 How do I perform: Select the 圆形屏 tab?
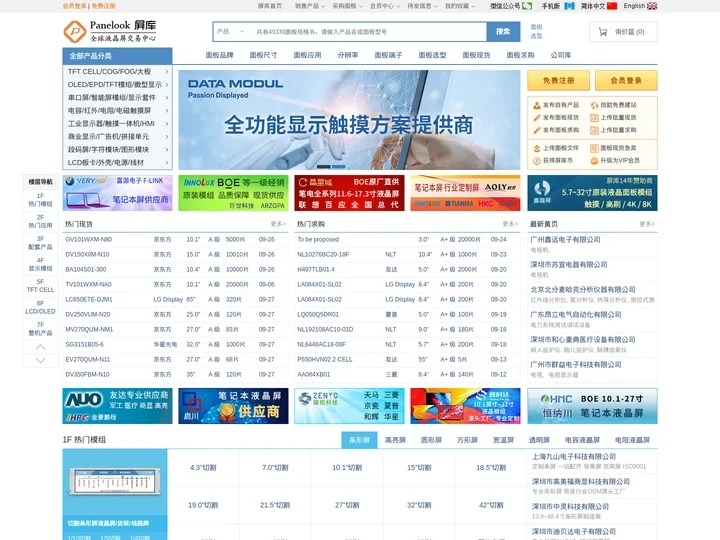431,440
